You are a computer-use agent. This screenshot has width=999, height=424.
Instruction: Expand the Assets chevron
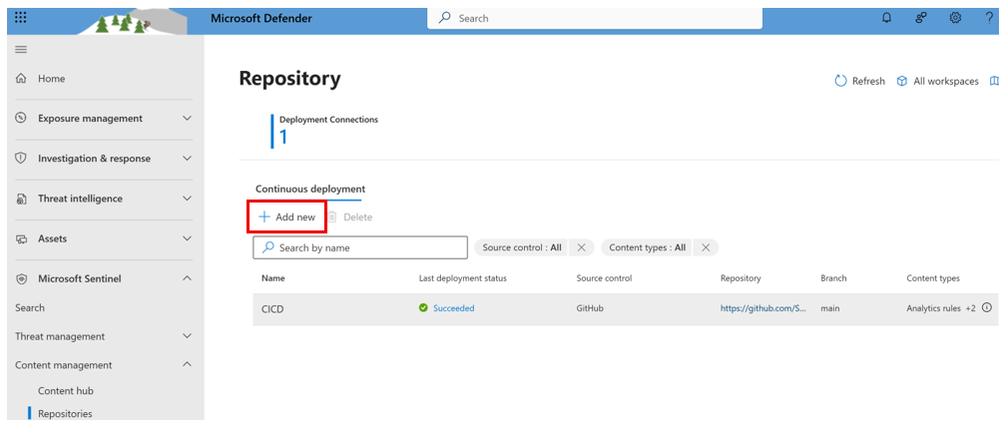pyautogui.click(x=187, y=238)
